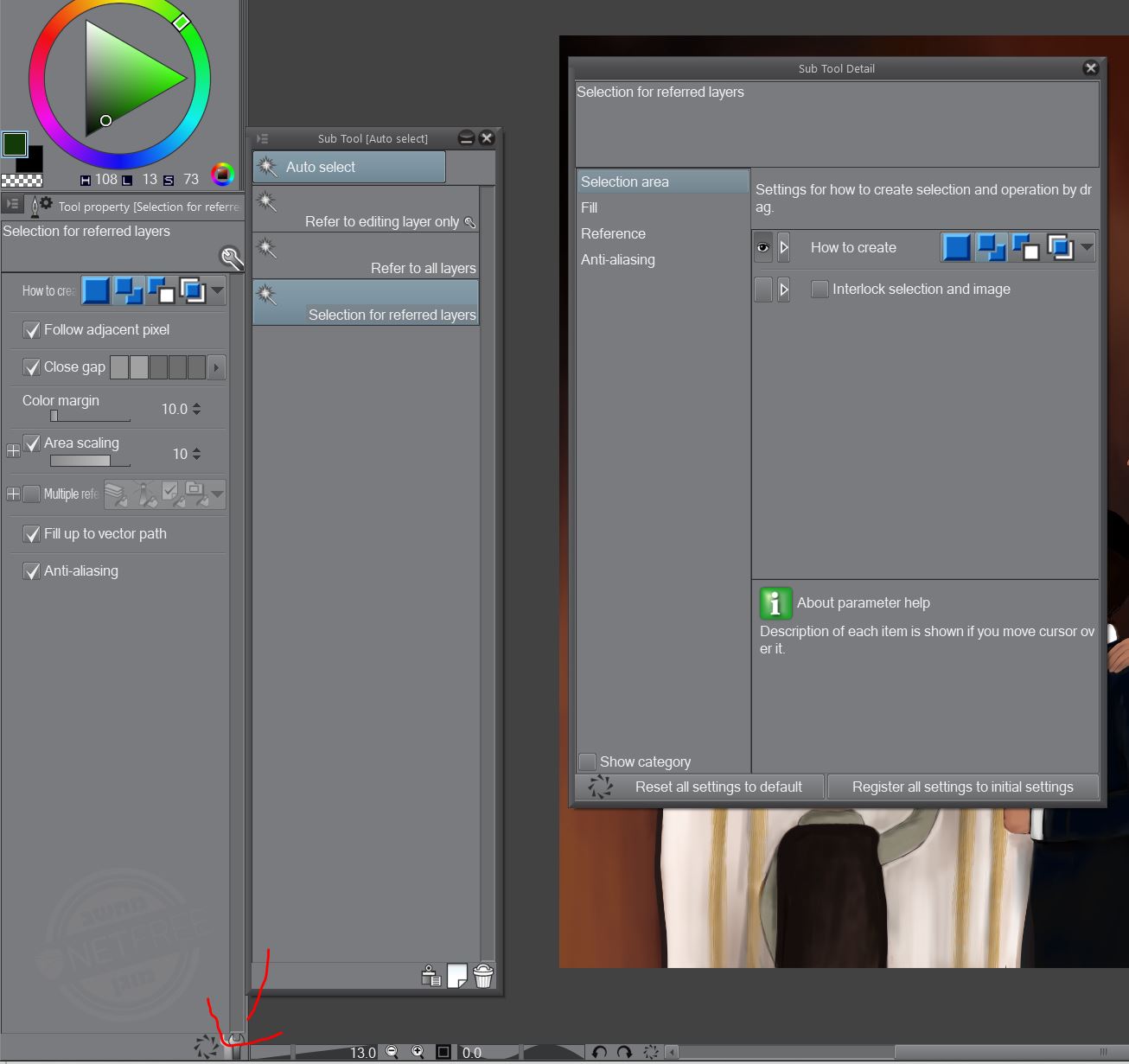This screenshot has width=1129, height=1064.
Task: Click the Area scaling value stepper
Action: pyautogui.click(x=197, y=454)
